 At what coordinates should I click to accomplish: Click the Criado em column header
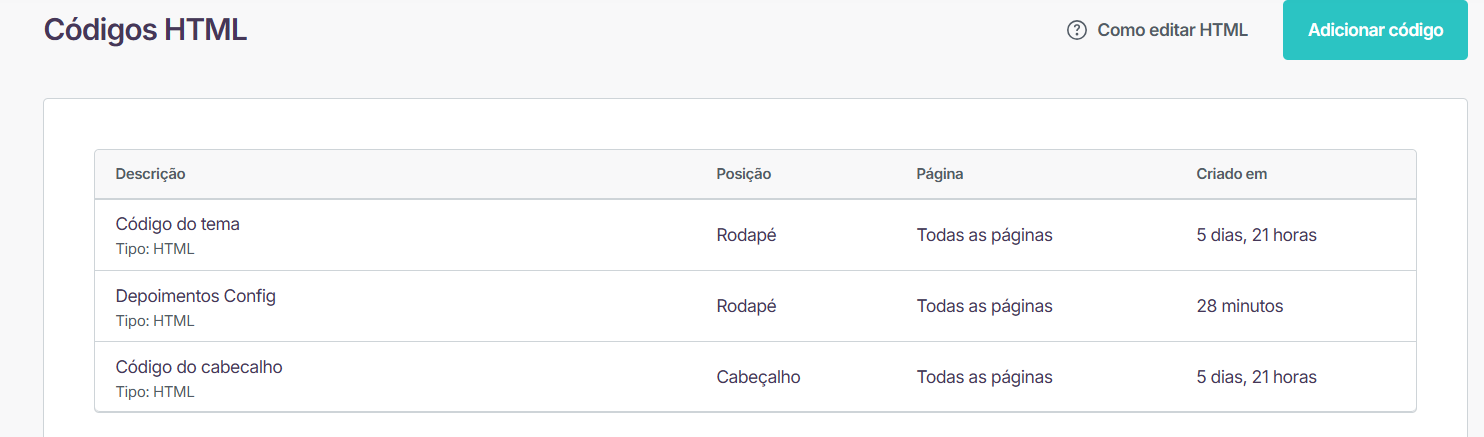1231,174
